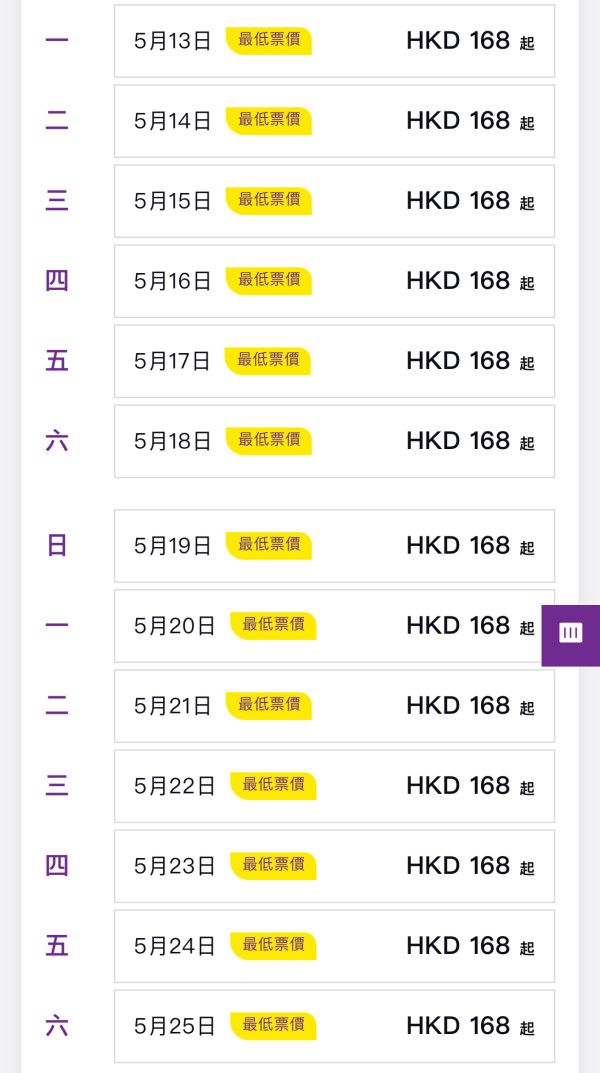Screen dimensions: 600x1073
Task: Open the fare calendar grid view icon
Action: pyautogui.click(x=570, y=634)
